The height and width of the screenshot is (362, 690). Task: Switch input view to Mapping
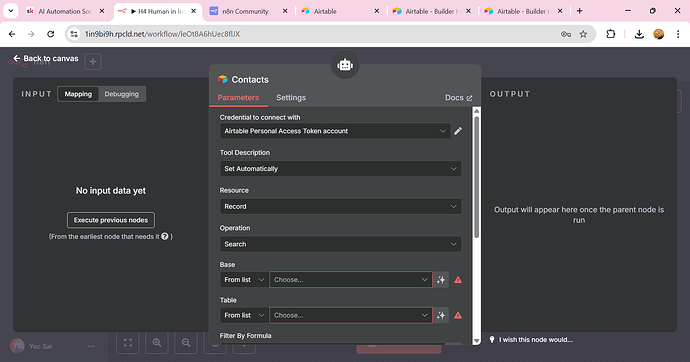(78, 94)
